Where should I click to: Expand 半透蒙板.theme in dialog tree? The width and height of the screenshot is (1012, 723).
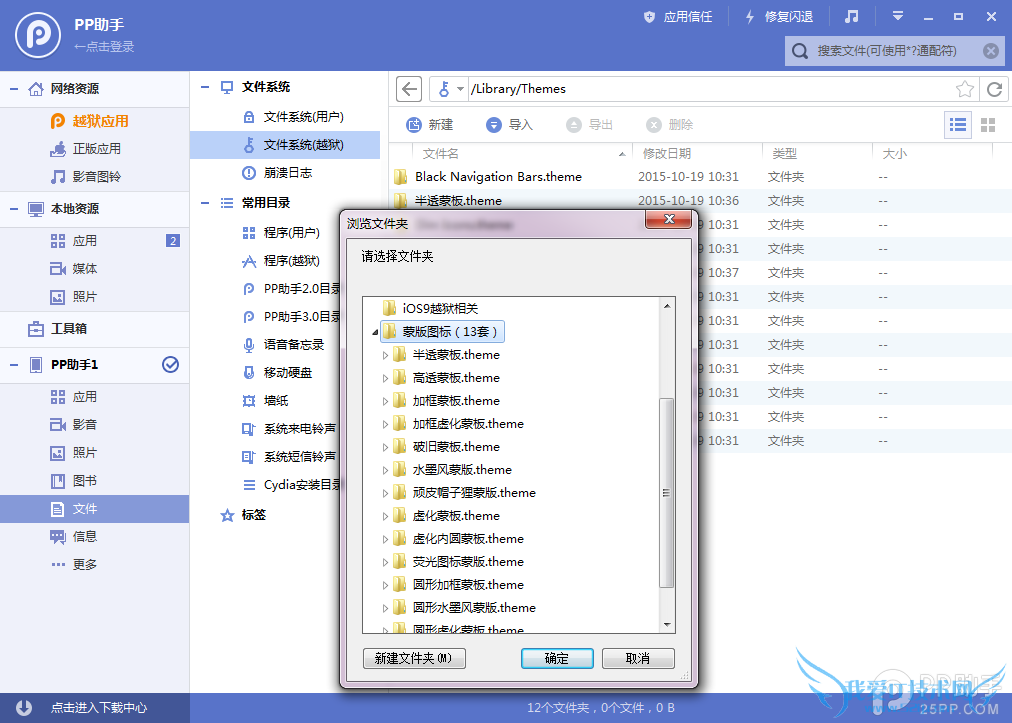[x=385, y=355]
